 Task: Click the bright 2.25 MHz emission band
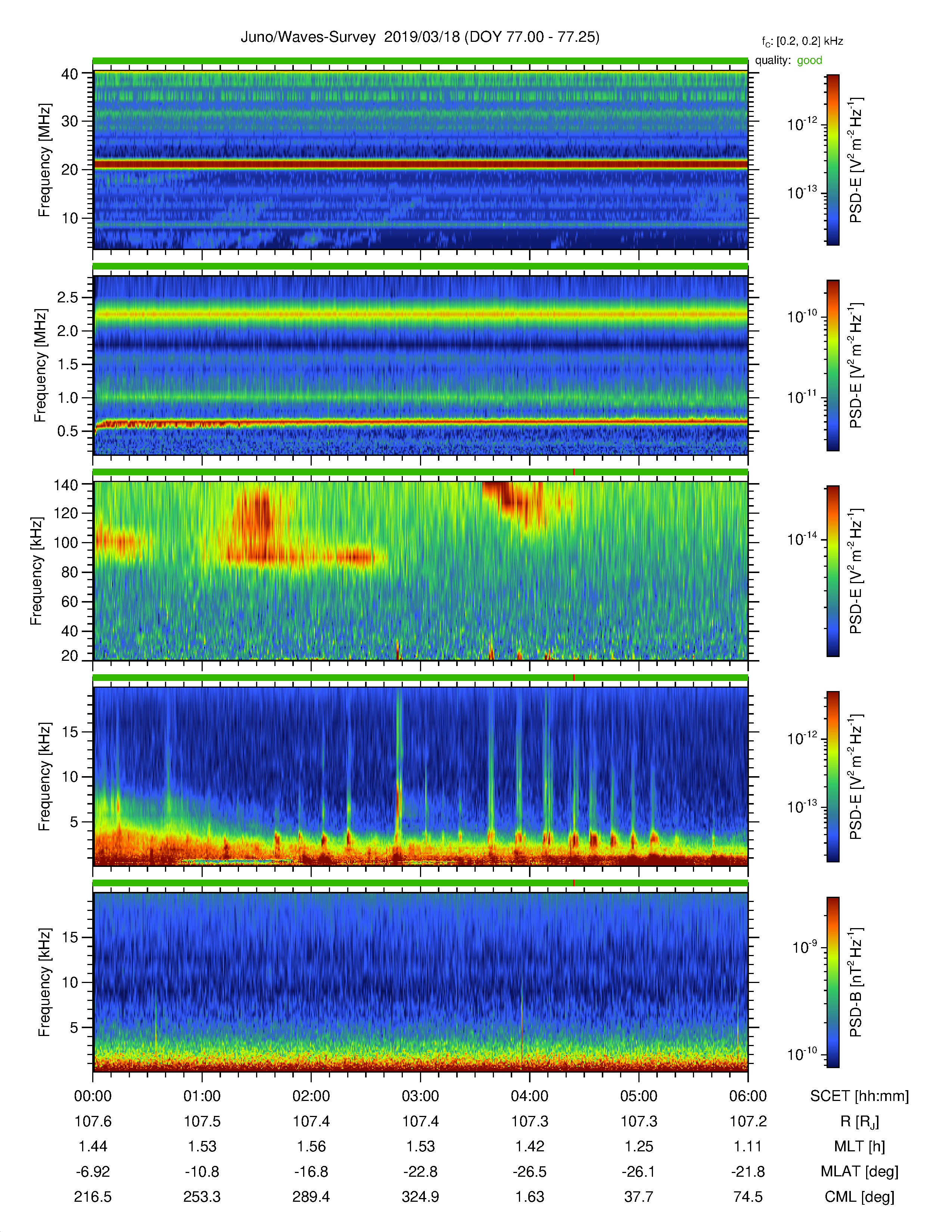[420, 314]
